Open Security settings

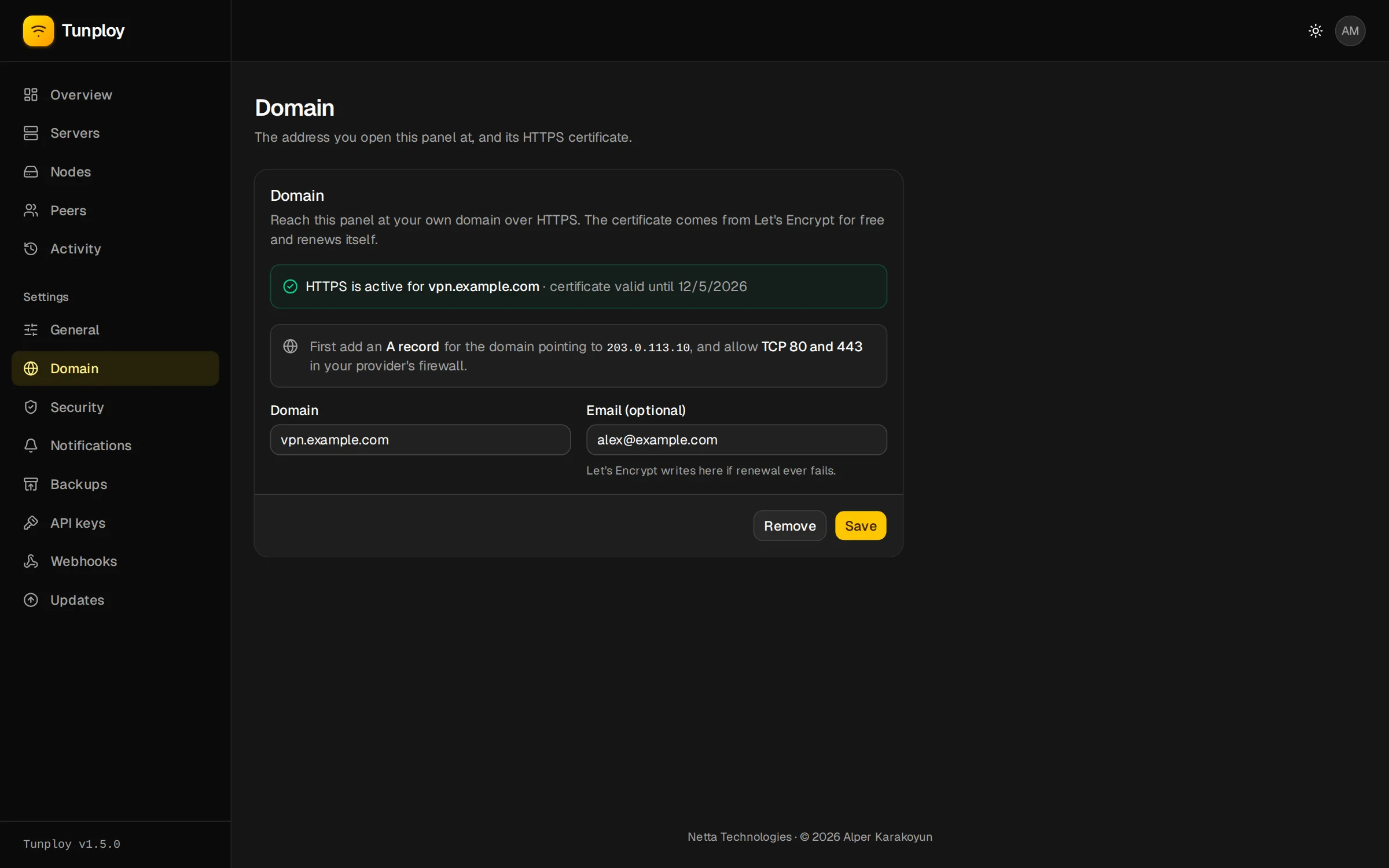(x=115, y=407)
